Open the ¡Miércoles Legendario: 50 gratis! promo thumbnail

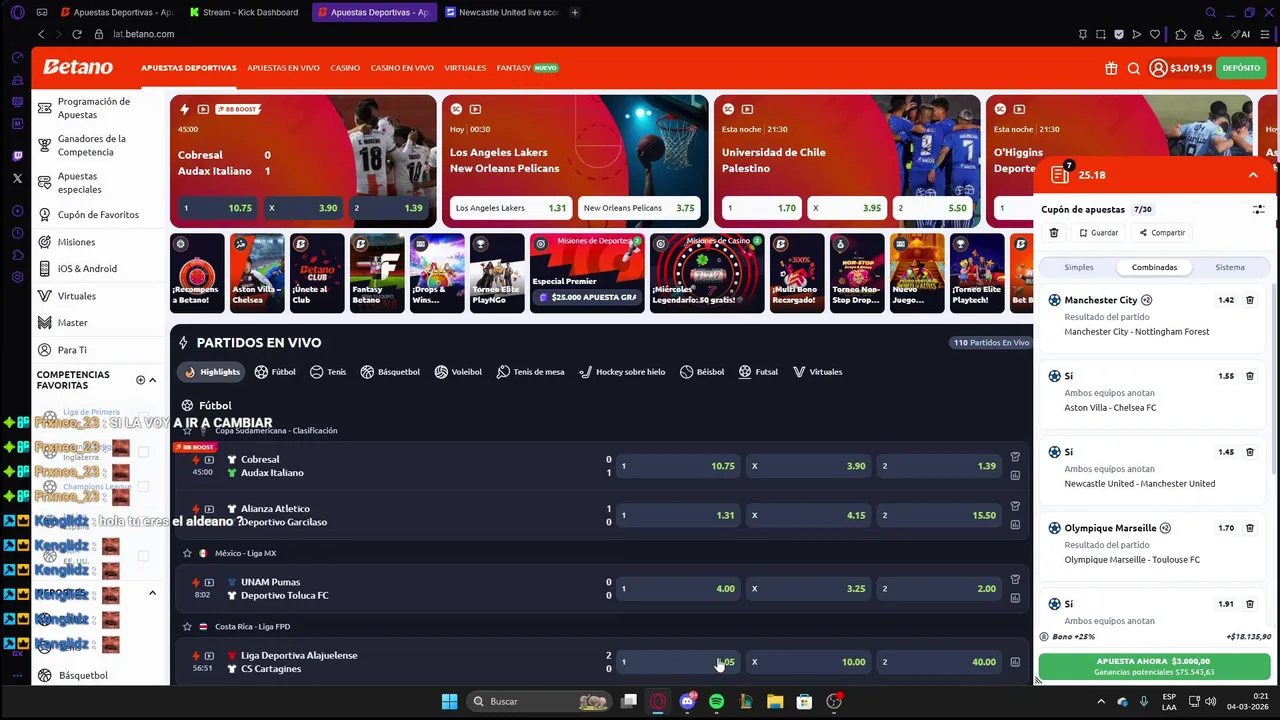click(707, 273)
